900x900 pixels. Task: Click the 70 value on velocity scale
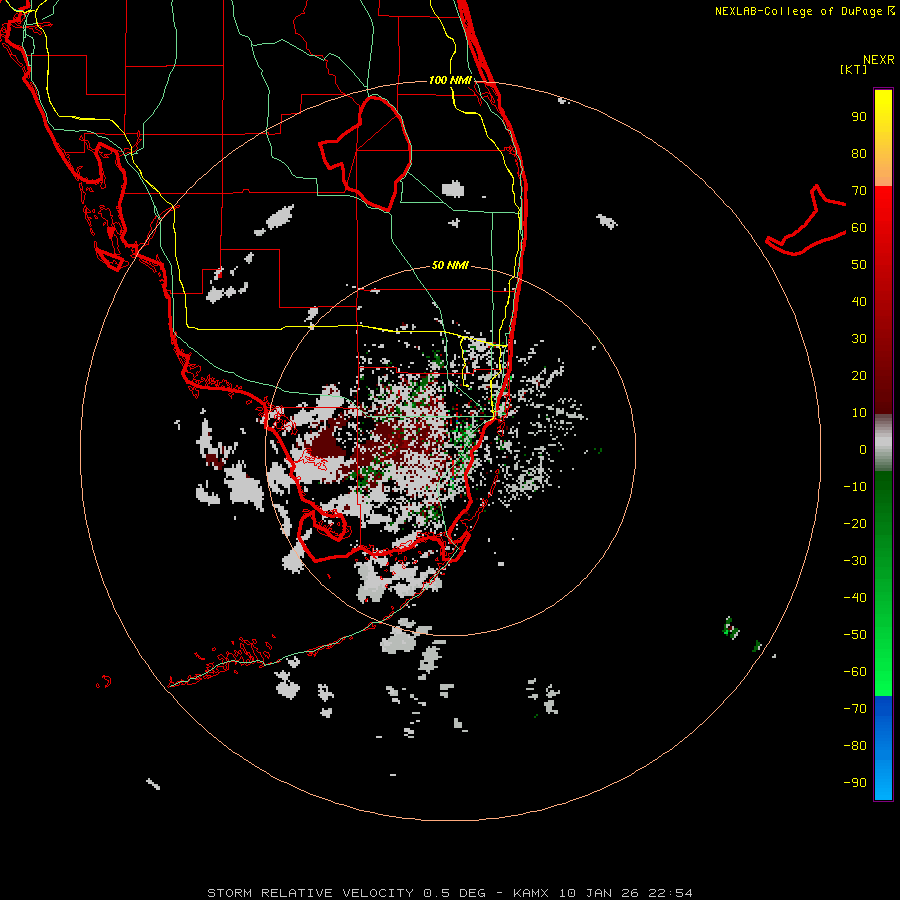click(x=859, y=191)
